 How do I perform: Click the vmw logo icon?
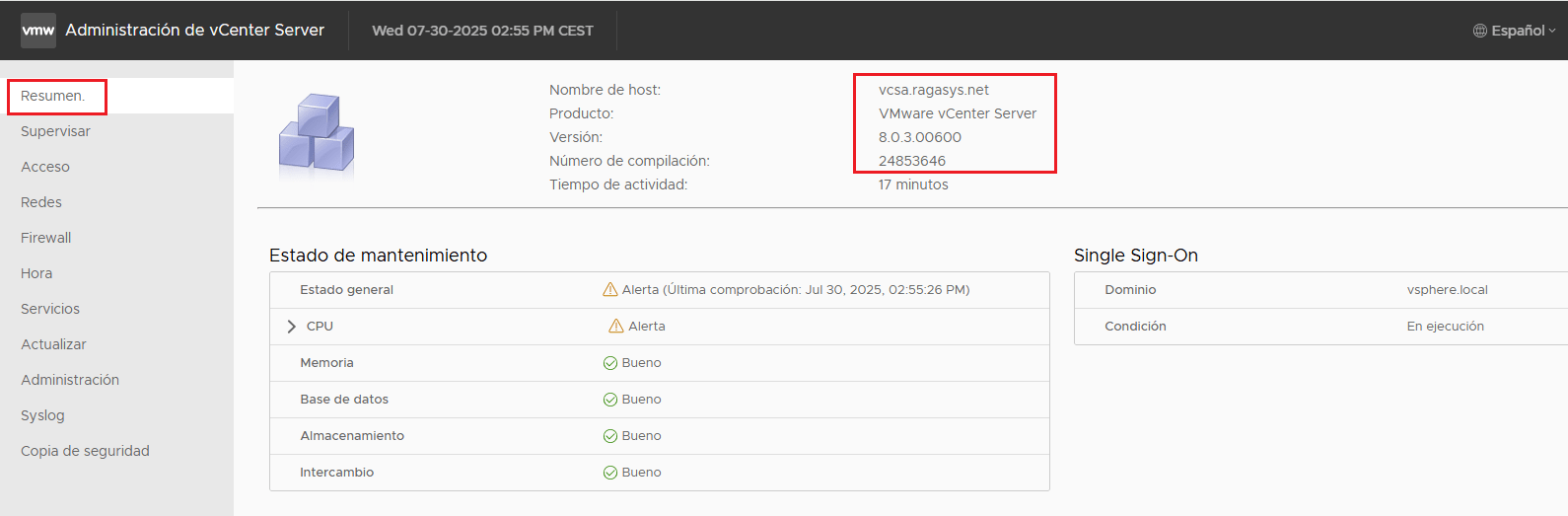coord(38,31)
